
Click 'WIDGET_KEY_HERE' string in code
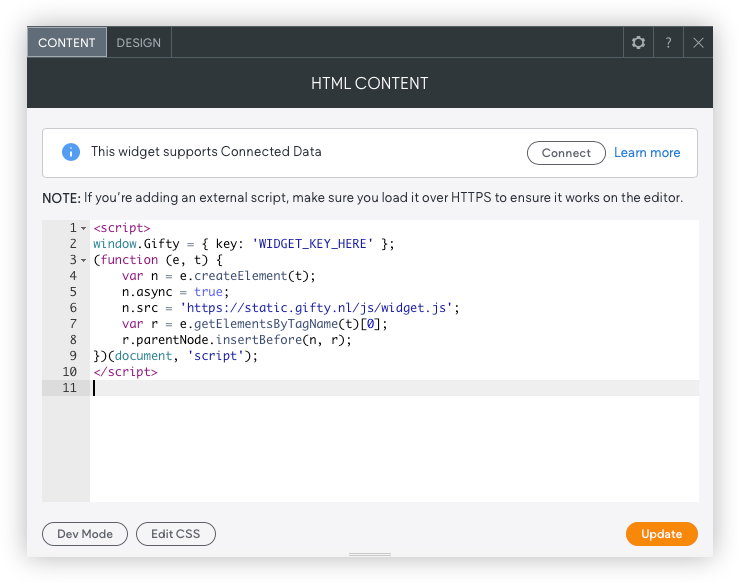pos(313,244)
